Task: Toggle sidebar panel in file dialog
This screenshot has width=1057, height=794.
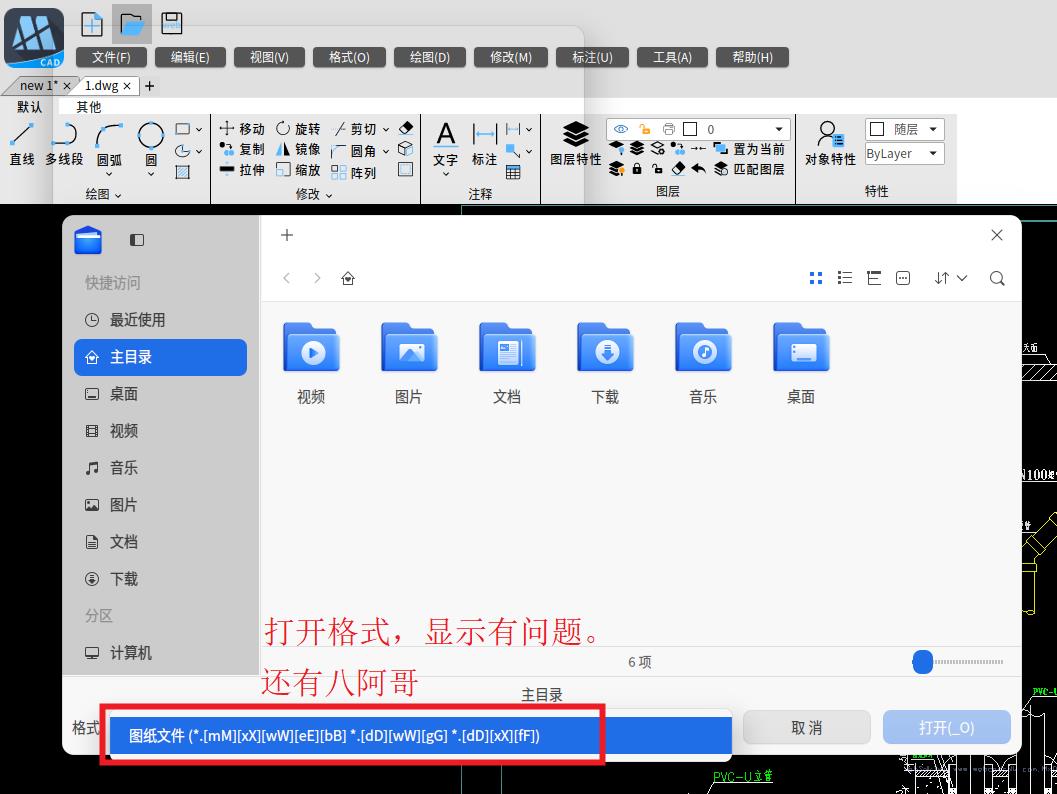Action: (x=137, y=240)
